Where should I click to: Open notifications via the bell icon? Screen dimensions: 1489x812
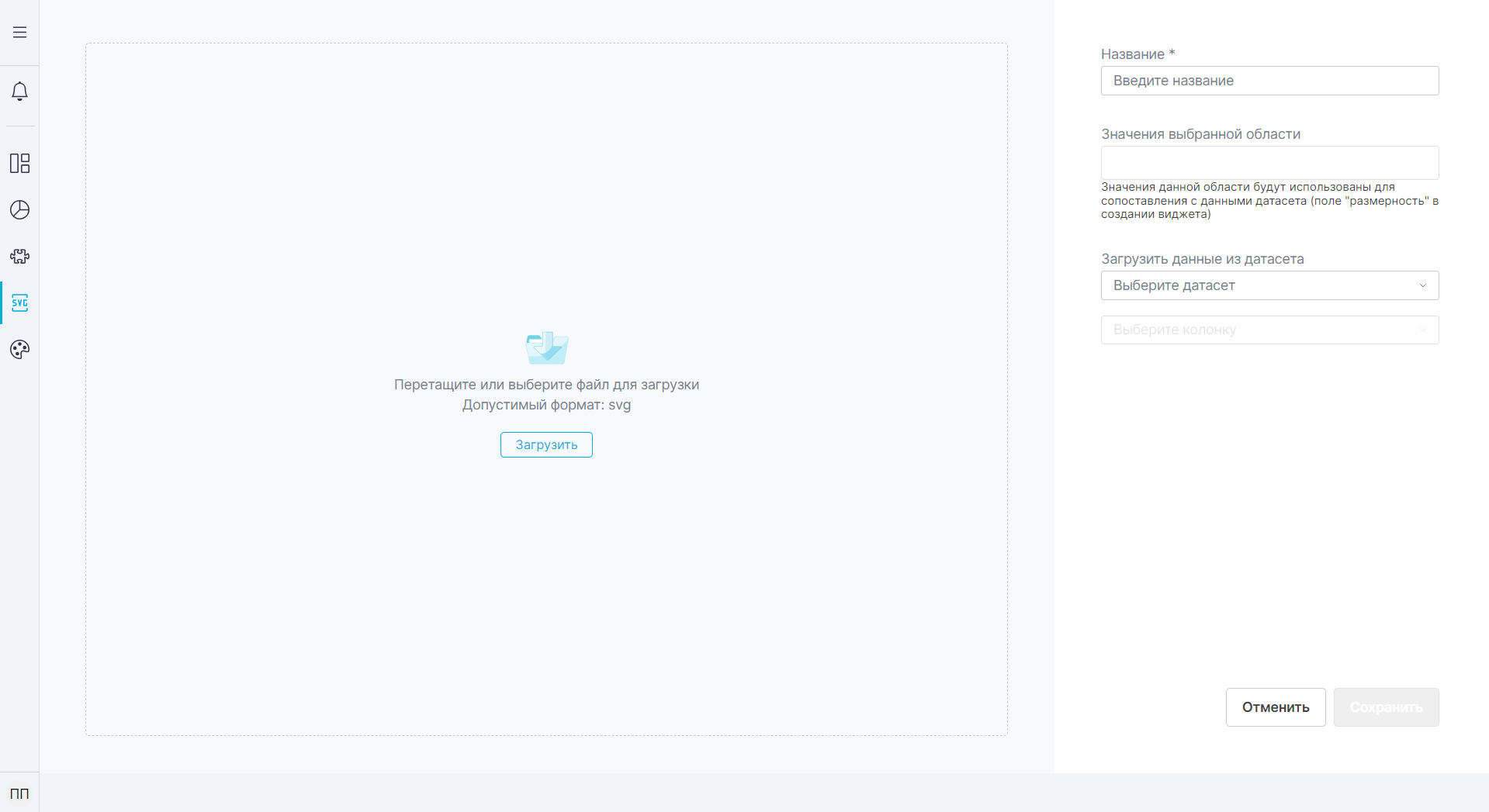click(x=19, y=92)
